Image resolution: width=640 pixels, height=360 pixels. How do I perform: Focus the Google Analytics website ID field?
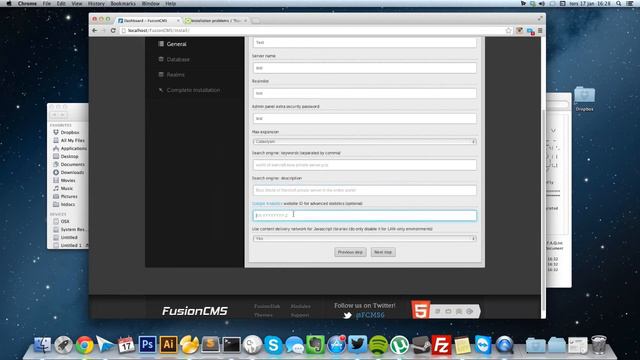(x=364, y=216)
